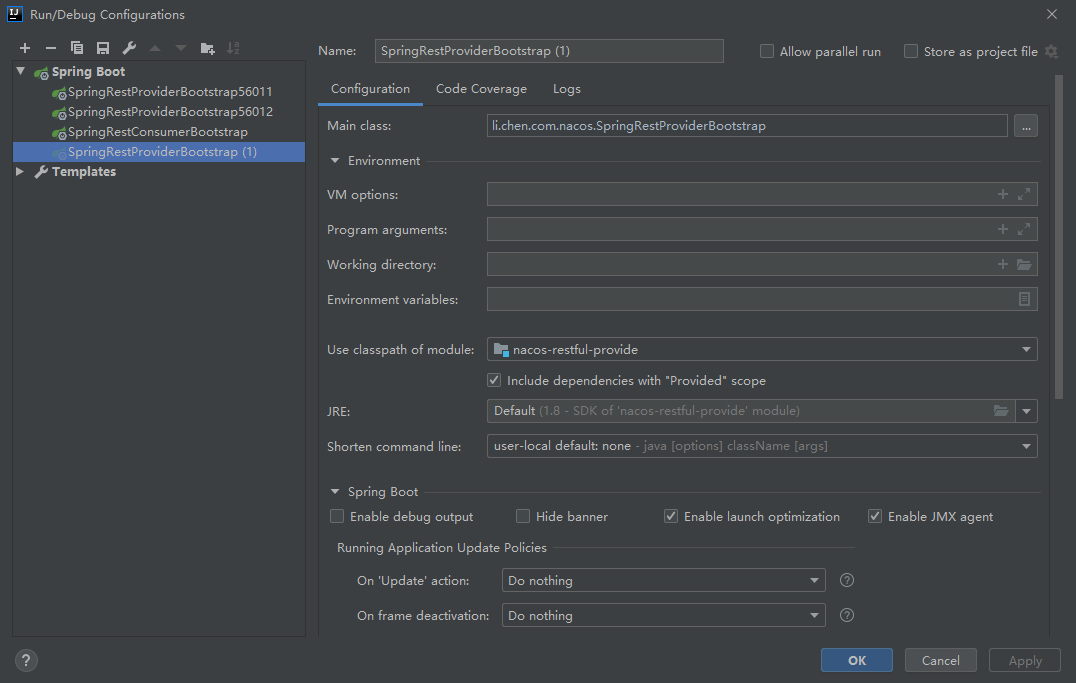Viewport: 1076px width, 683px height.
Task: Open Use classpath of module dropdown
Action: 762,349
